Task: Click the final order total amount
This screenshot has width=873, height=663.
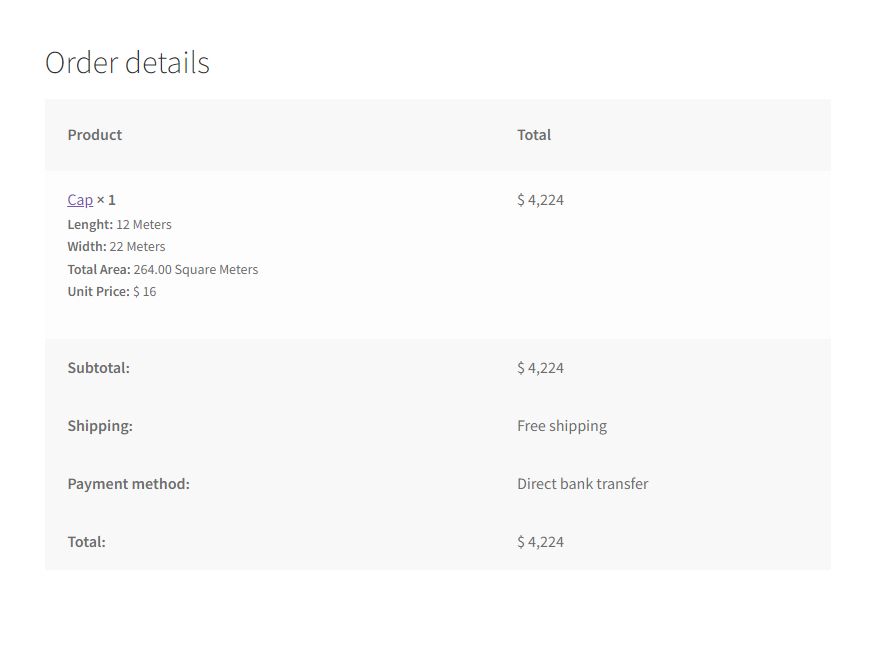Action: pyautogui.click(x=540, y=542)
